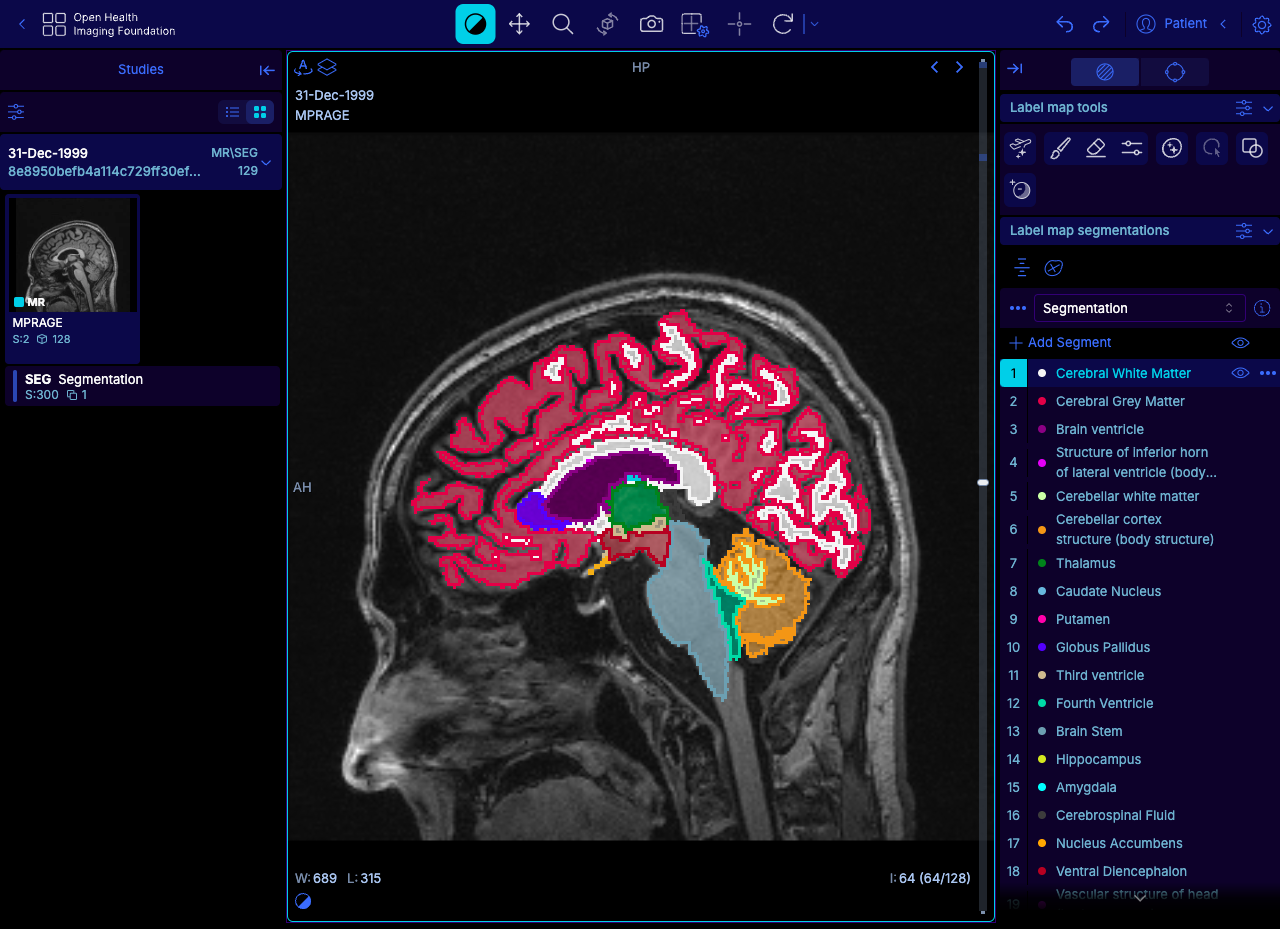Select the sparkle circle marker tool
This screenshot has height=929, width=1280.
pos(1172,149)
